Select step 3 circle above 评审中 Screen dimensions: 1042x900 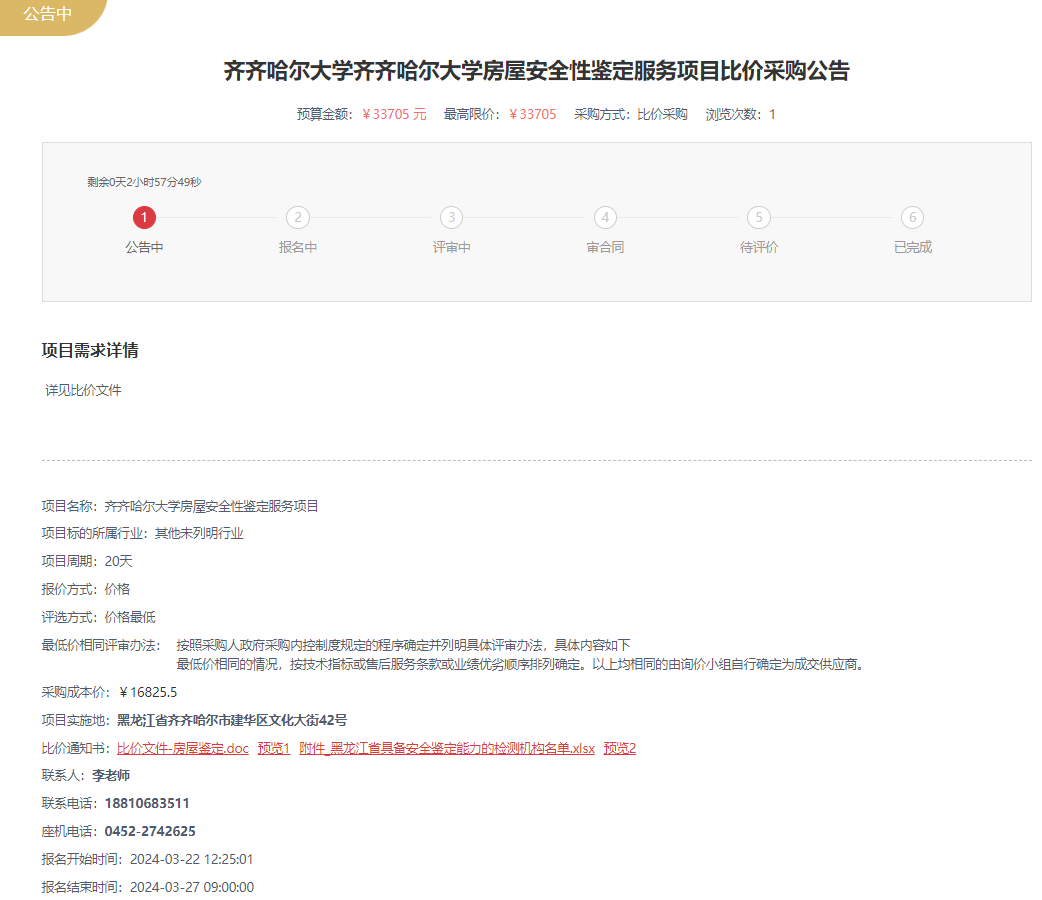point(452,217)
